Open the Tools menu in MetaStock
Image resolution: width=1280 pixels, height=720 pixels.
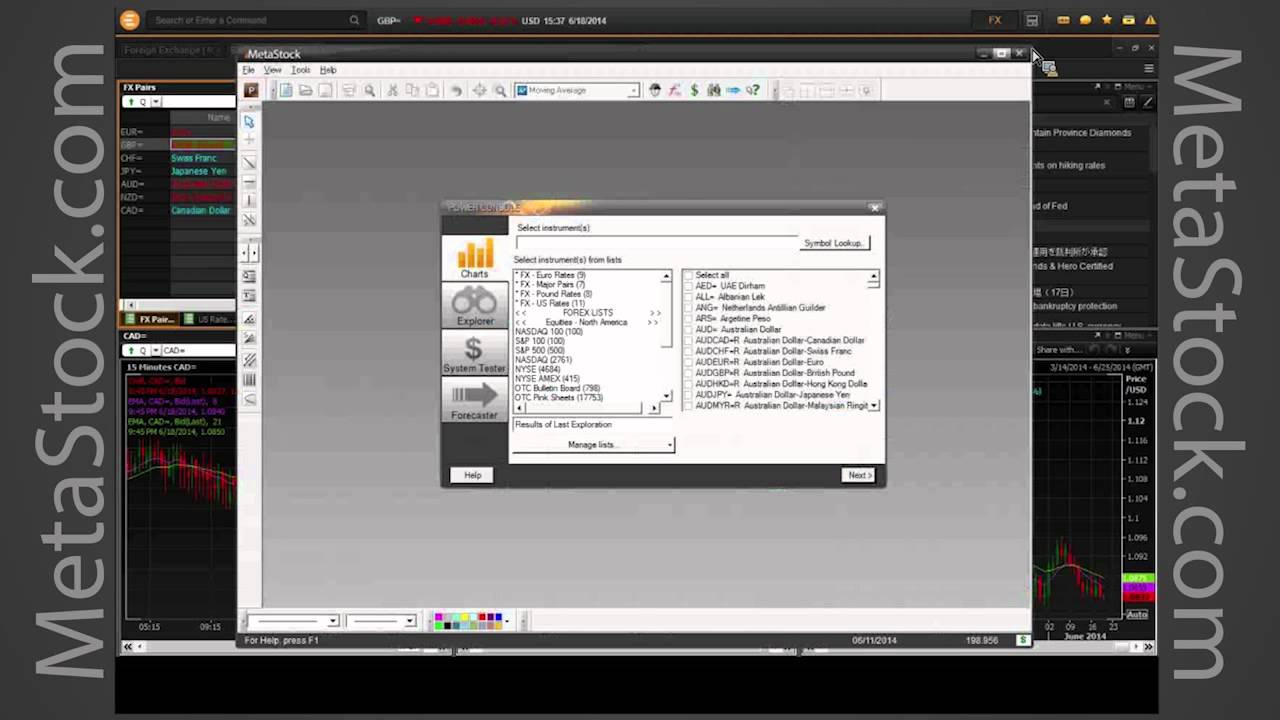click(x=300, y=70)
